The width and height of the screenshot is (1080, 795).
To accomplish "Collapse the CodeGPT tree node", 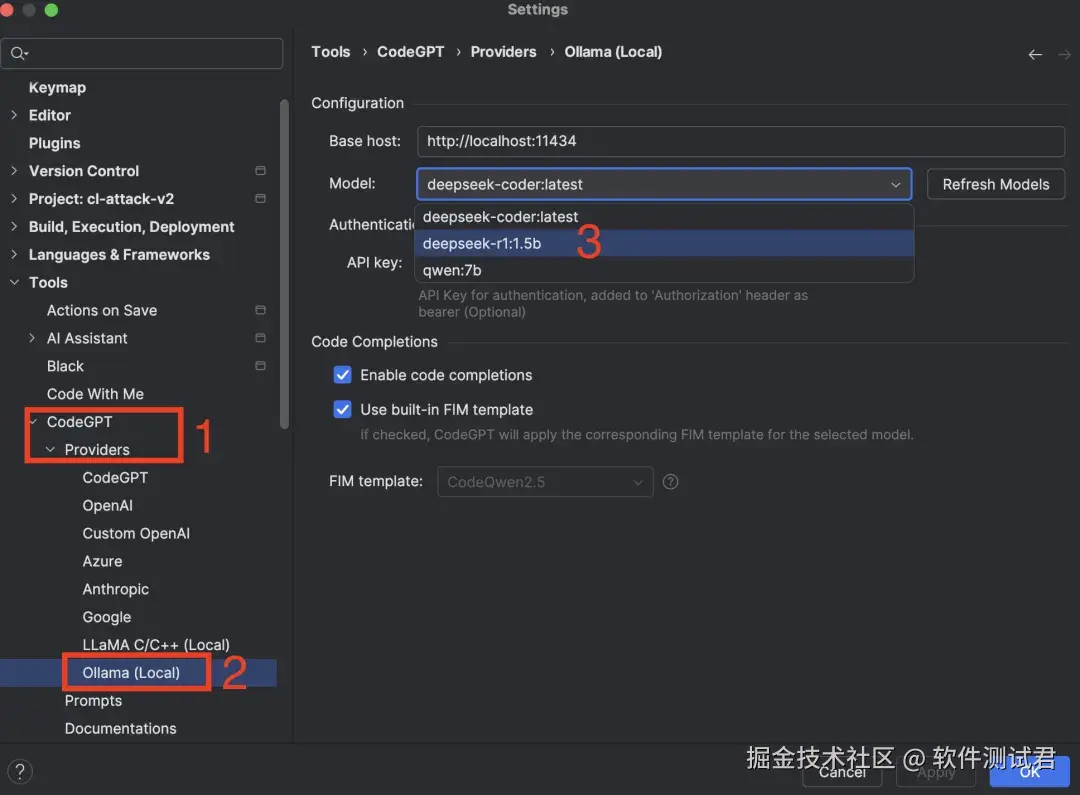I will click(x=32, y=421).
